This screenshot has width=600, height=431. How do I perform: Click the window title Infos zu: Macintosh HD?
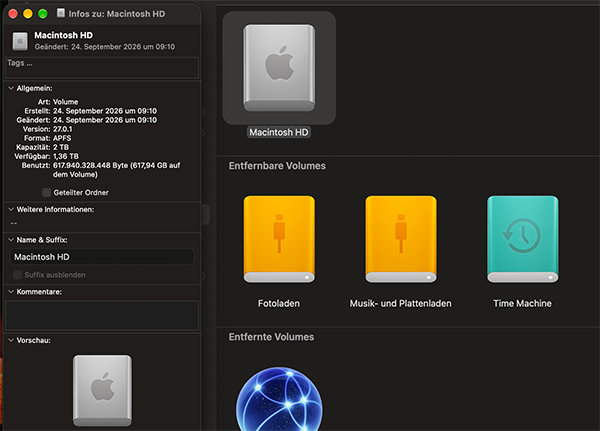point(117,14)
